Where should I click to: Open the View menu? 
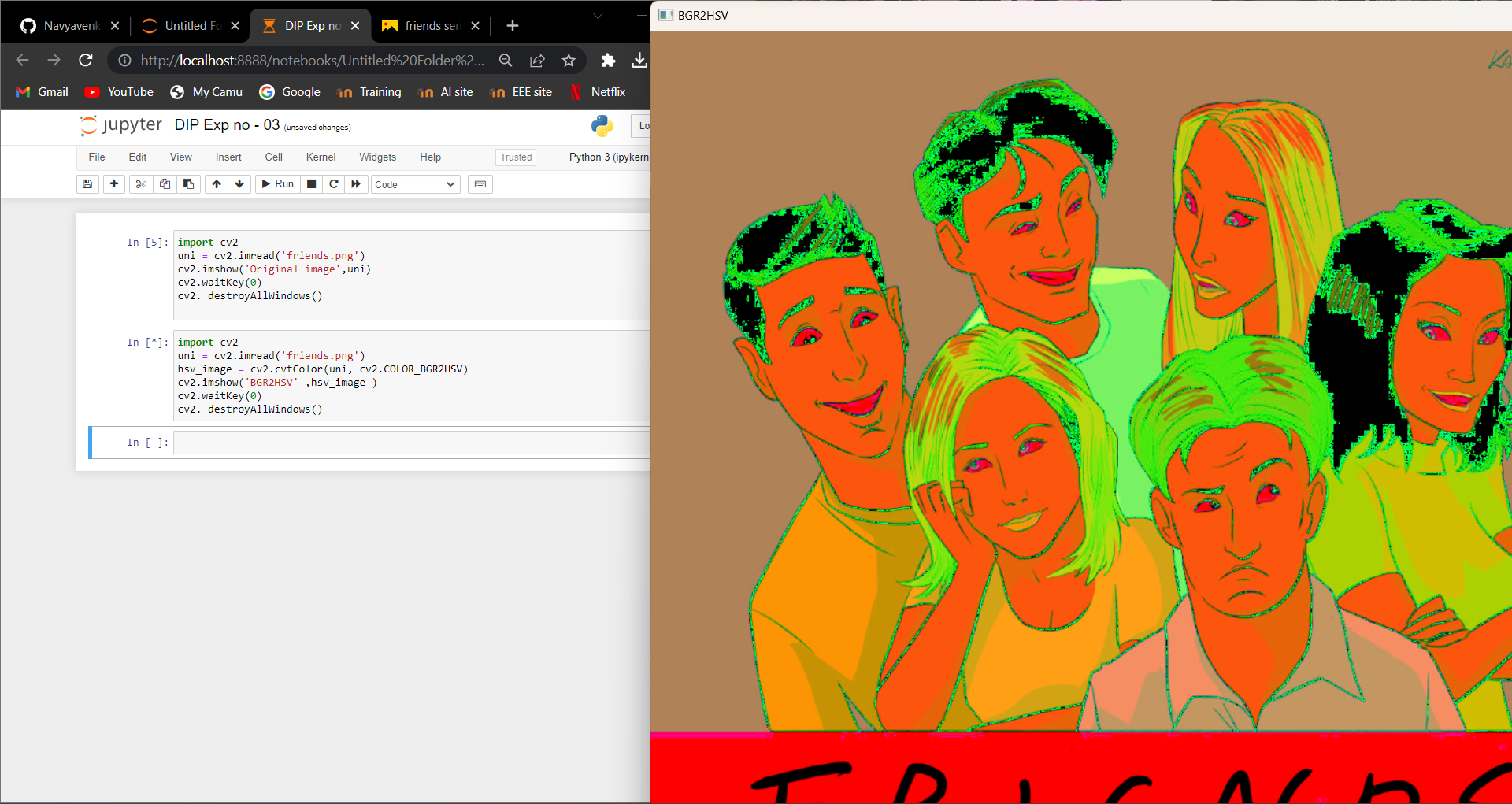[181, 157]
